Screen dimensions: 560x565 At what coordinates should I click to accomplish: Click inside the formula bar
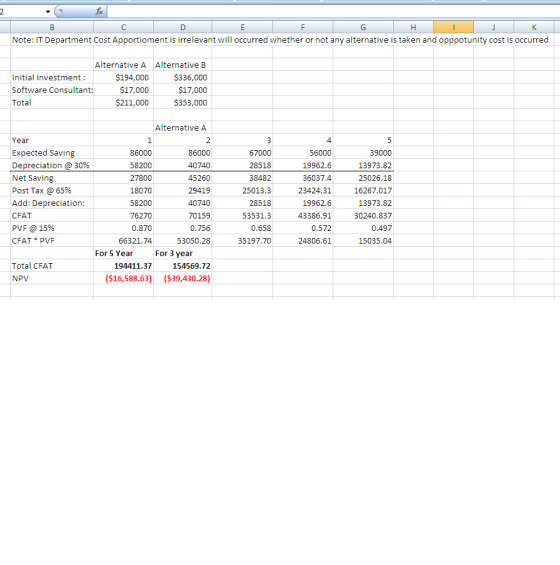[x=333, y=12]
